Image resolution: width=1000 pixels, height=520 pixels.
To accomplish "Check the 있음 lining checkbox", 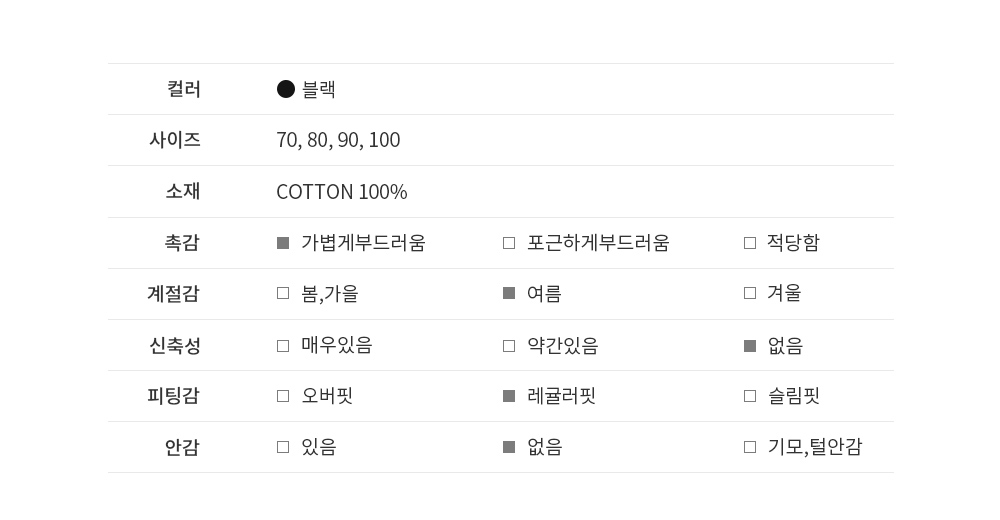I will (x=283, y=447).
